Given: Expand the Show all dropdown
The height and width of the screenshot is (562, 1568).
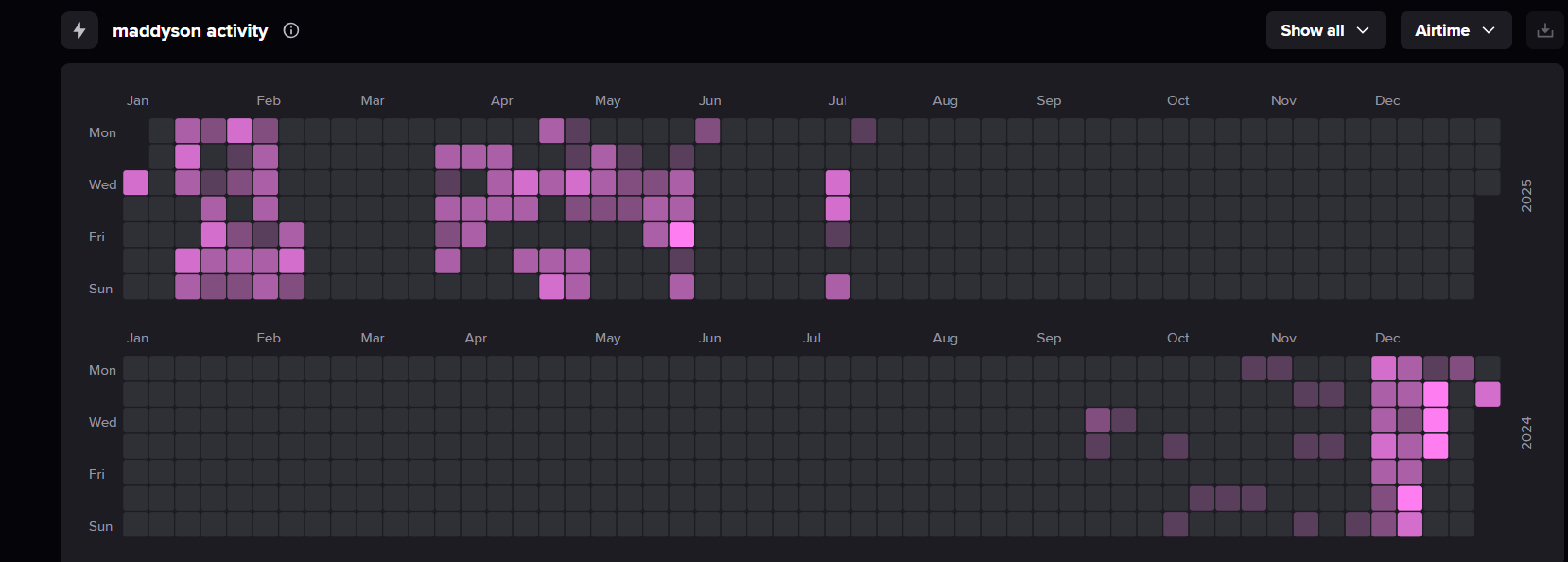Looking at the screenshot, I should point(1326,30).
